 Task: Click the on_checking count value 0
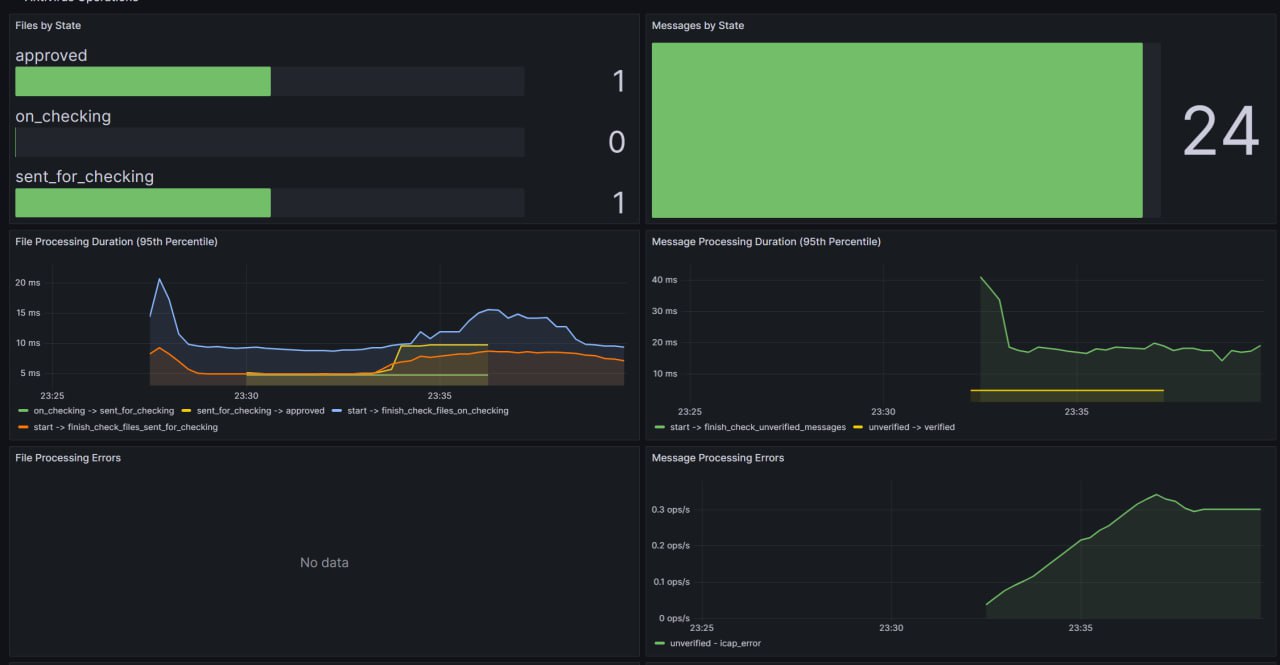617,142
